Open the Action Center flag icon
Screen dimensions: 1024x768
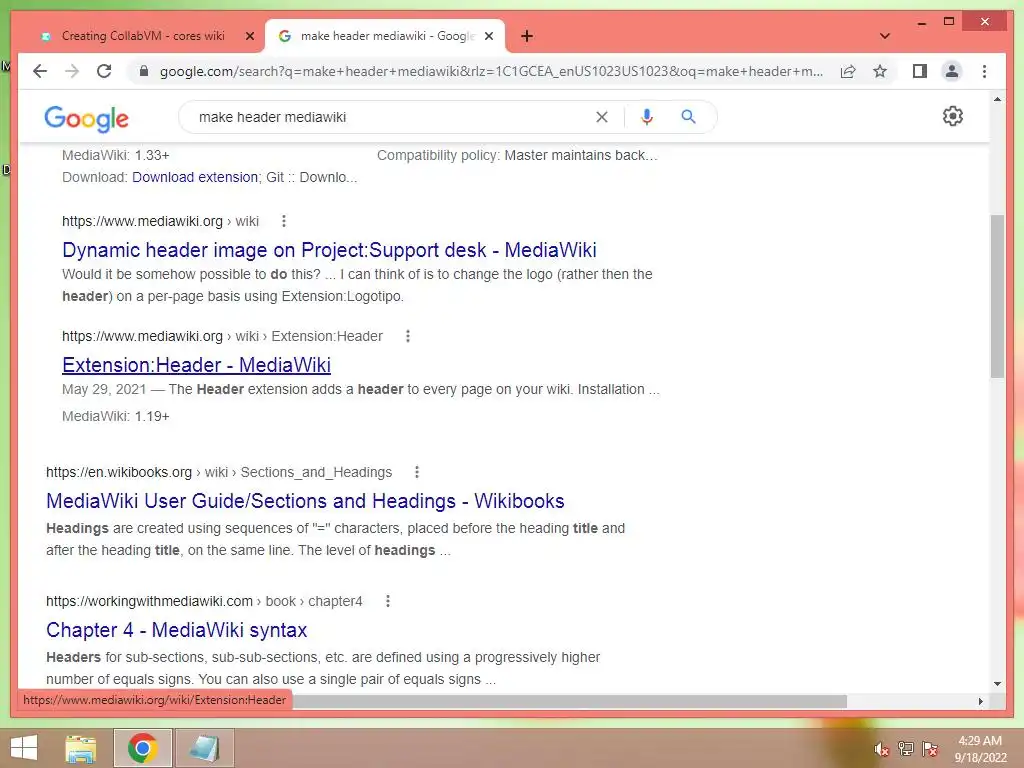point(929,748)
